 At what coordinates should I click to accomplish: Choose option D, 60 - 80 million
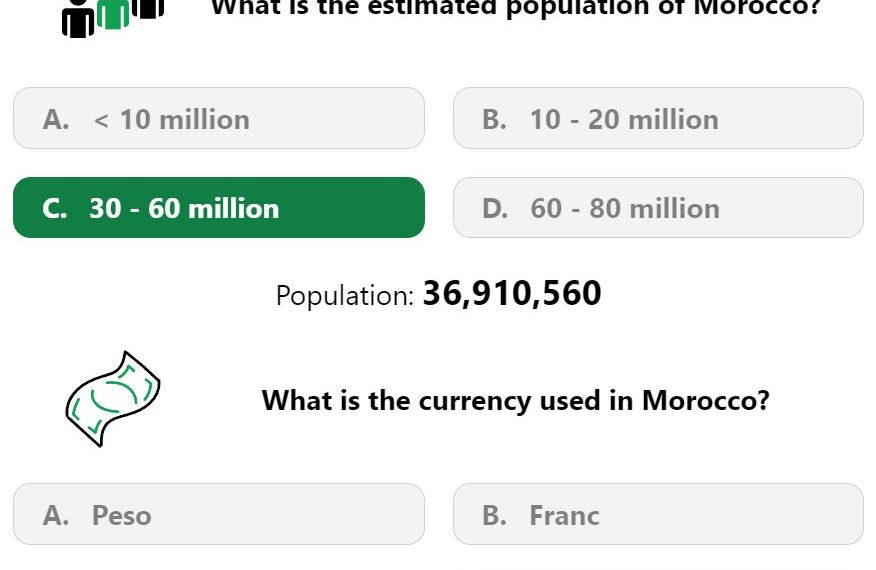pos(659,208)
